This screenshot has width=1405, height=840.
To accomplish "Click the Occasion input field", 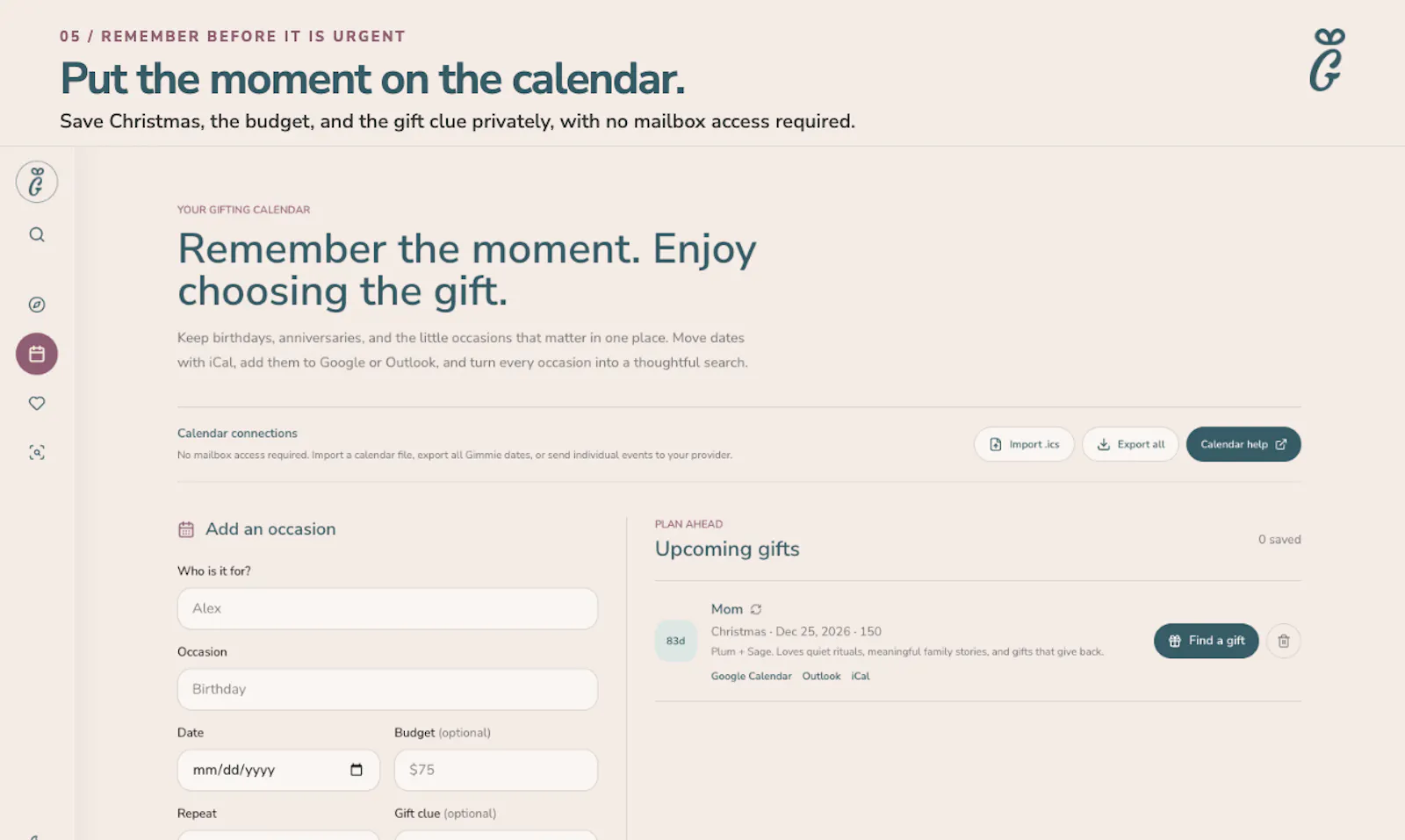I will [x=387, y=689].
